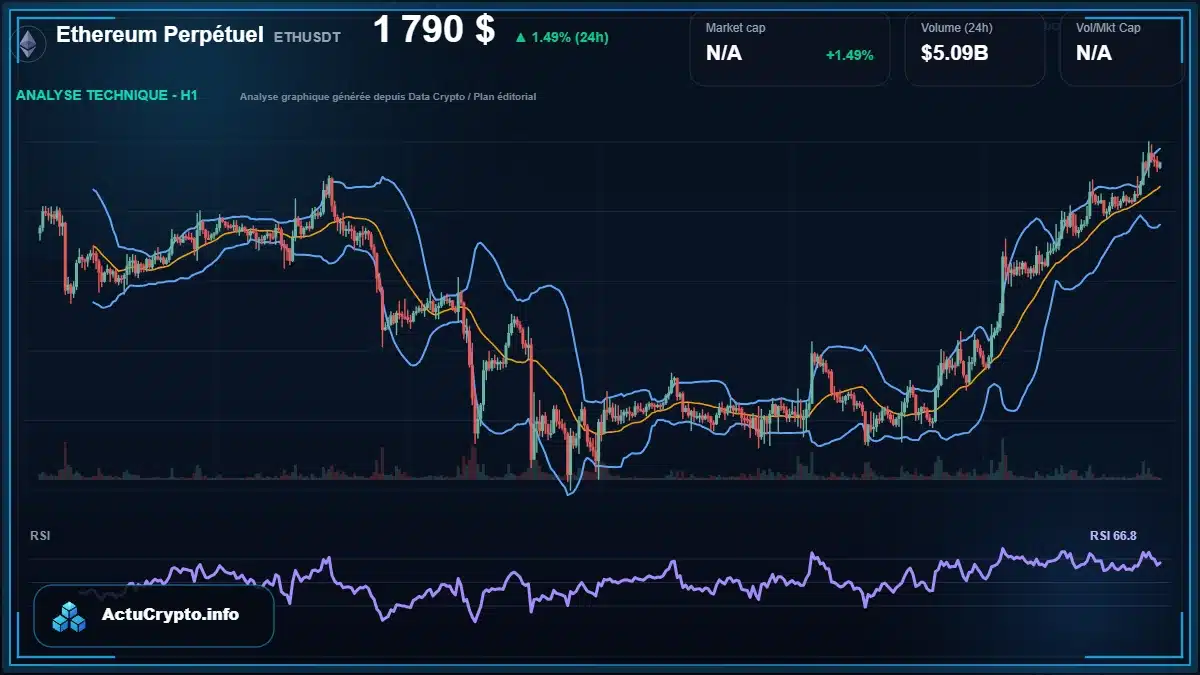Click the ANALYSE TECHNIQUE - H1 heading

coord(107,96)
